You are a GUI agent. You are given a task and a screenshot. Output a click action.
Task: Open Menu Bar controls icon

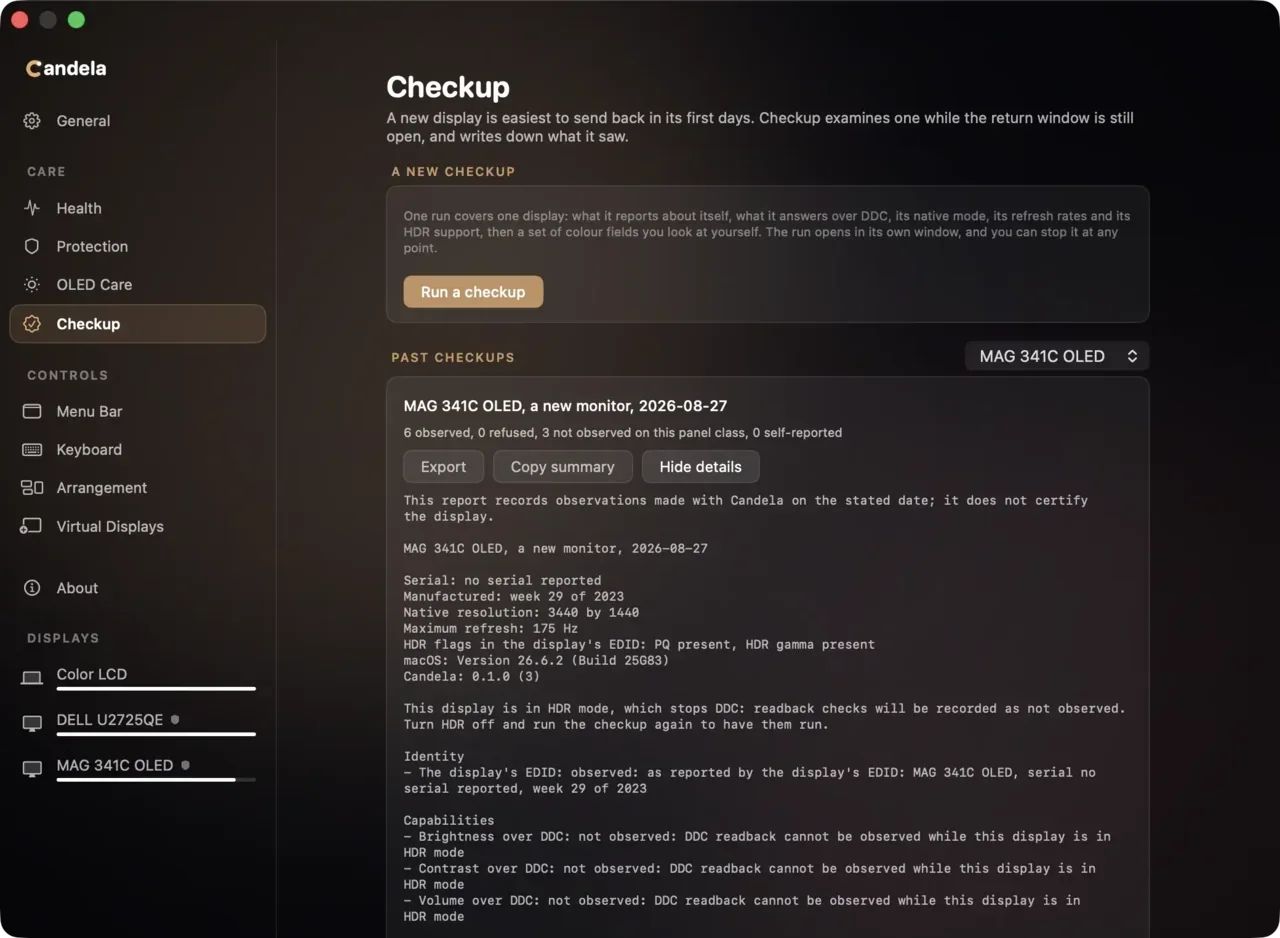pos(32,411)
